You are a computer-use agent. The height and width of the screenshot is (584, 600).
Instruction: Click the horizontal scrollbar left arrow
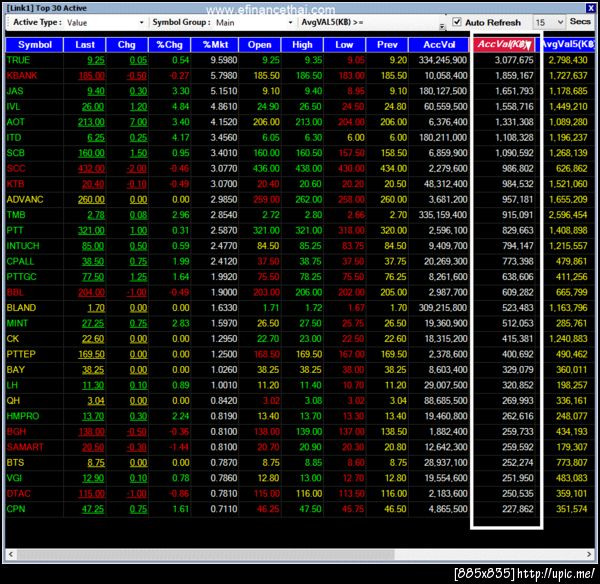click(11, 554)
